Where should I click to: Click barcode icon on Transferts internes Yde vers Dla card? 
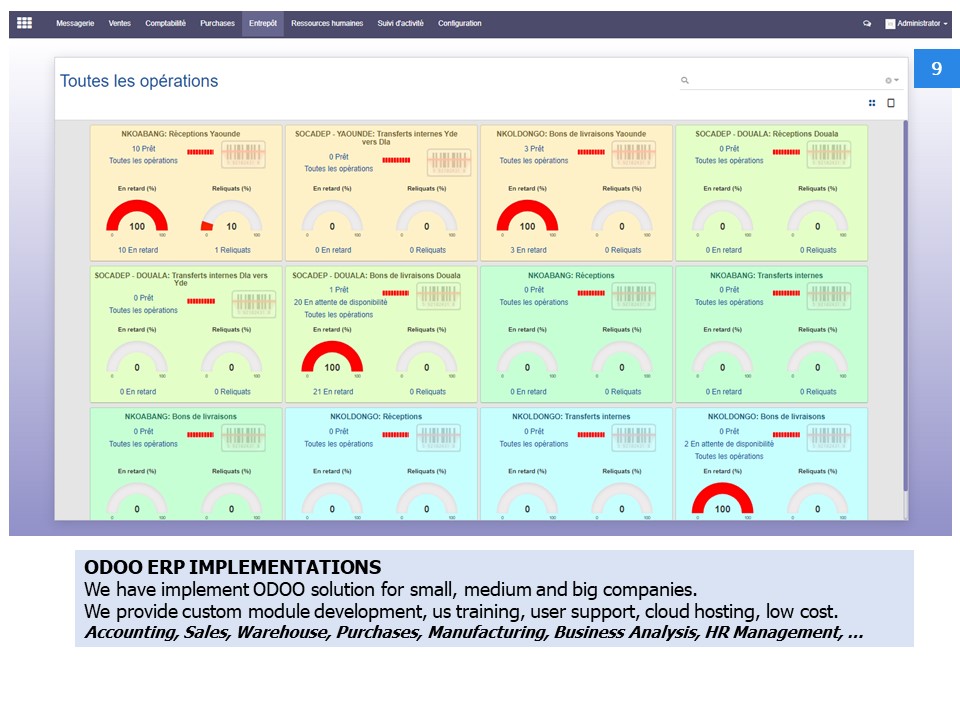click(449, 162)
